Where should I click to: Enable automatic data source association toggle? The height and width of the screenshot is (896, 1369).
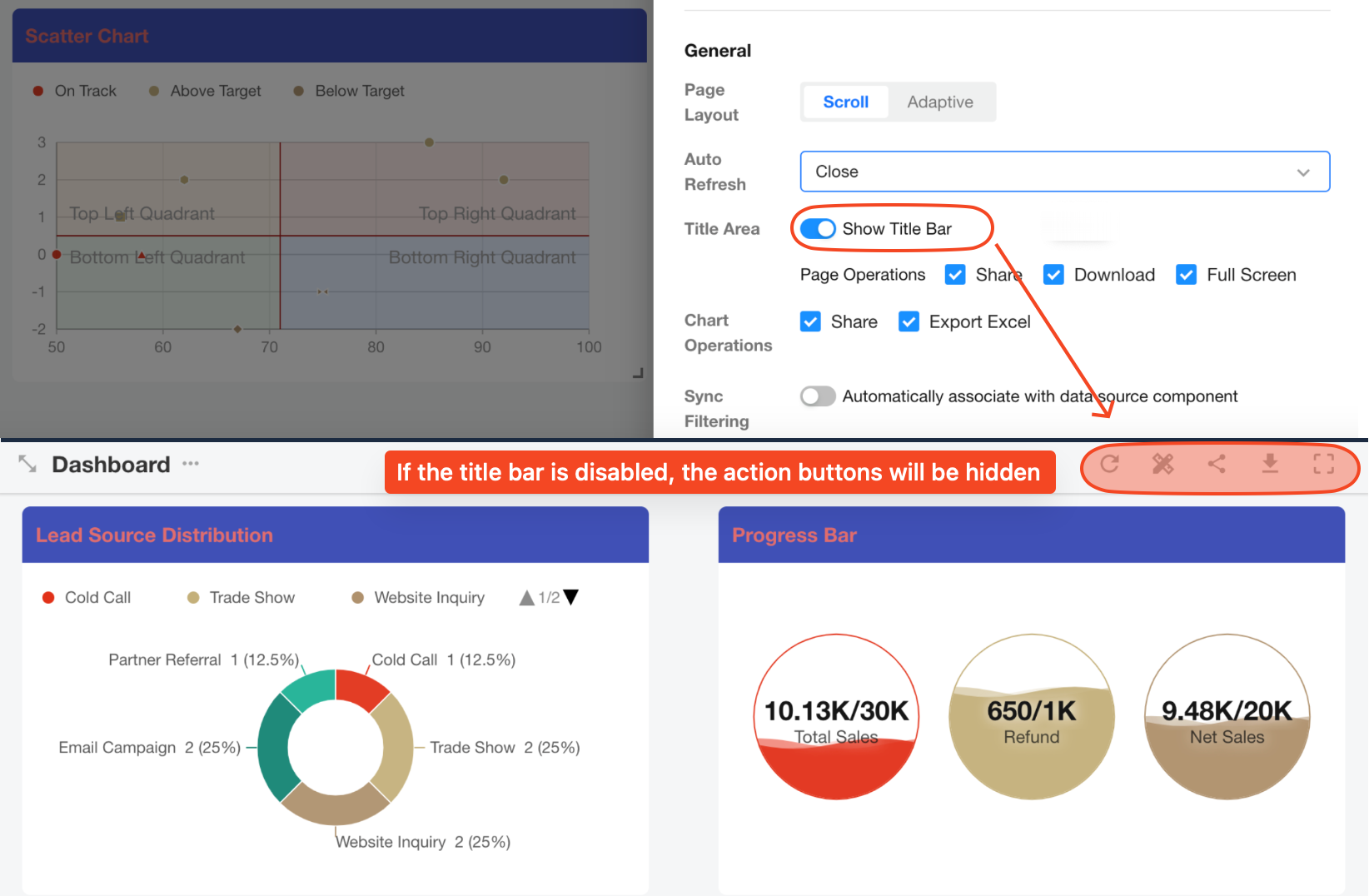coord(818,396)
